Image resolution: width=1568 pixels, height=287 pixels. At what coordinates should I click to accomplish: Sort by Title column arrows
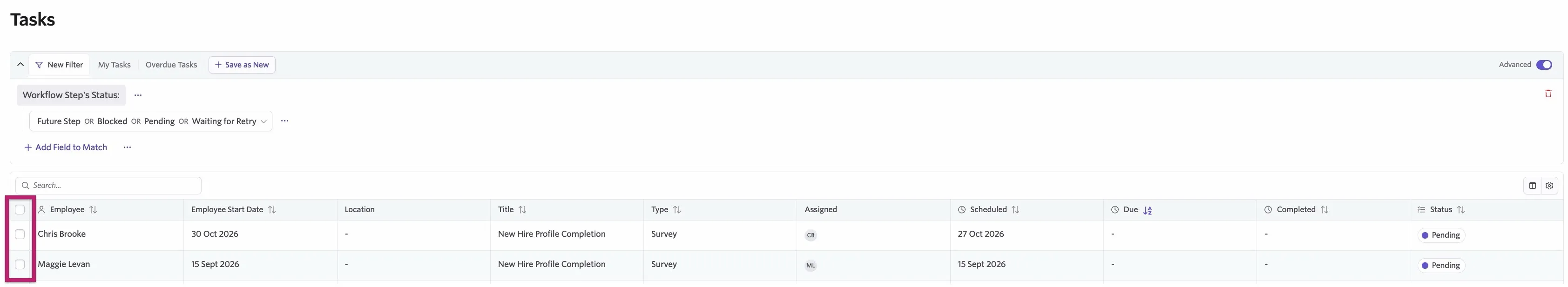(x=522, y=210)
